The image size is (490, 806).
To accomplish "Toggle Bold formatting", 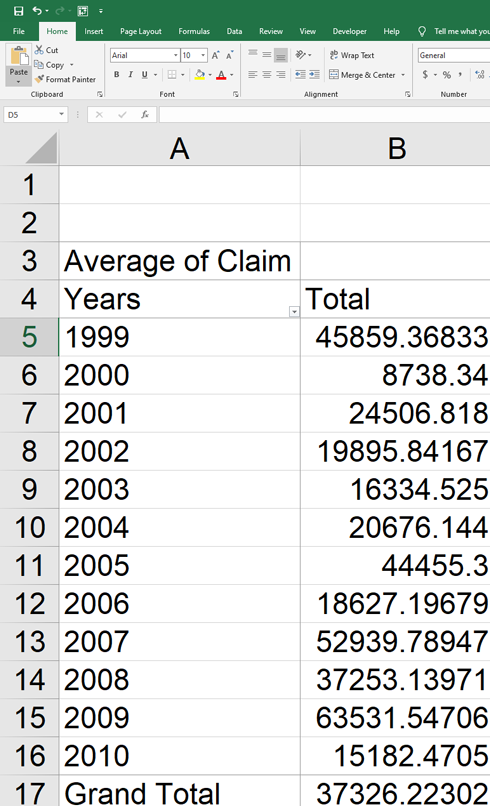I will coord(117,75).
